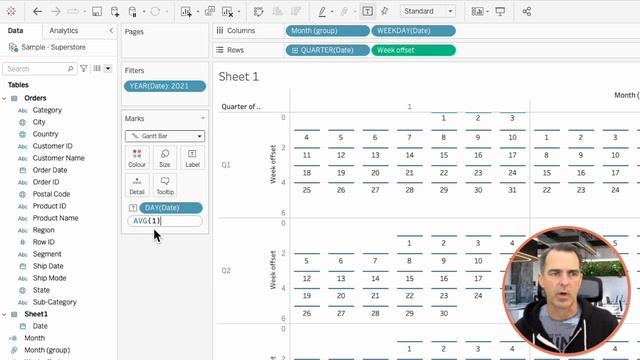
Task: Click the Colour marks button
Action: (137, 158)
